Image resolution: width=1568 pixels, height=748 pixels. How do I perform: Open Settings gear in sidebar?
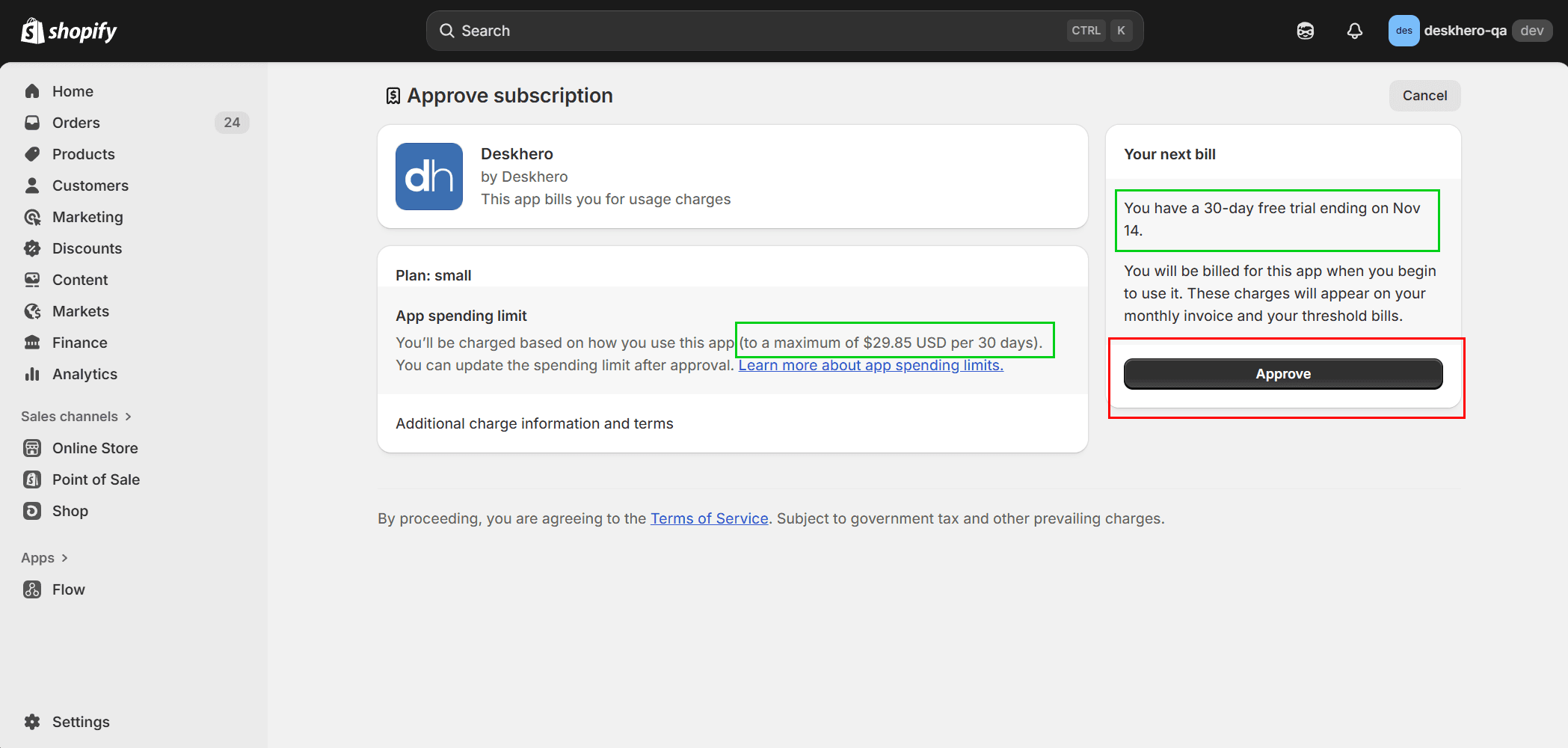tap(32, 722)
